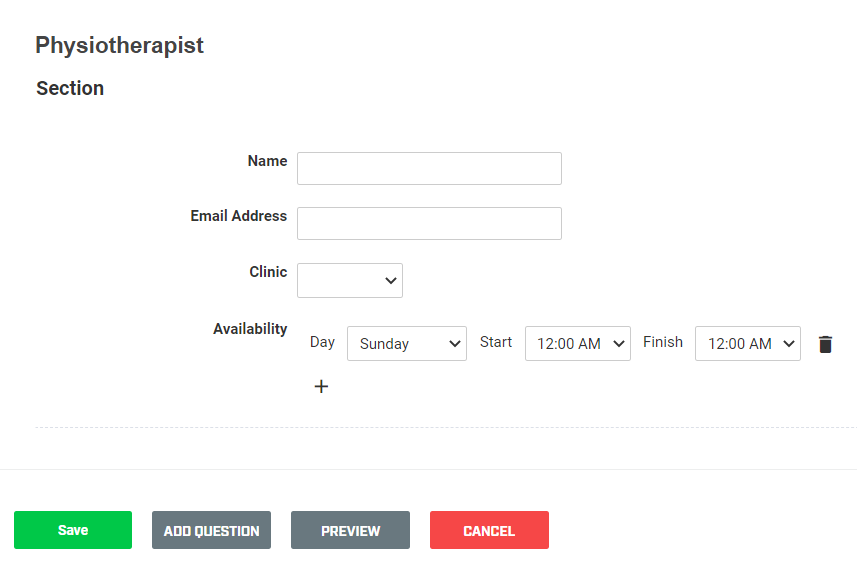857x563 pixels.
Task: Click the Start label text
Action: 496,342
